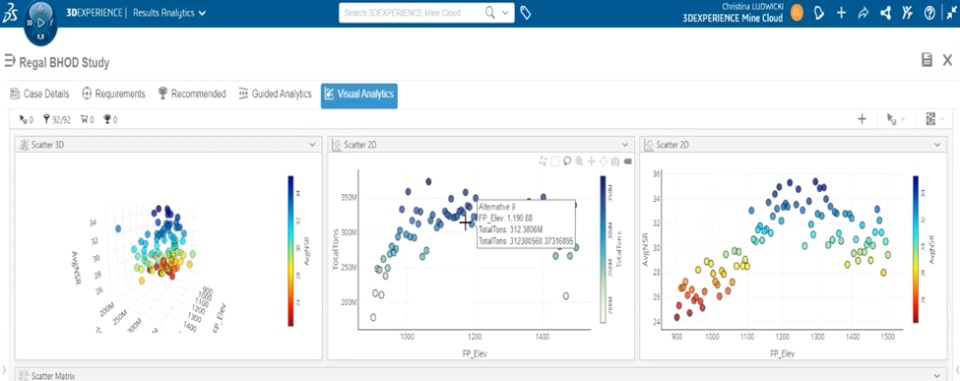The width and height of the screenshot is (960, 381).
Task: Click the camera snapshot icon in chart toolbar
Action: point(615,161)
